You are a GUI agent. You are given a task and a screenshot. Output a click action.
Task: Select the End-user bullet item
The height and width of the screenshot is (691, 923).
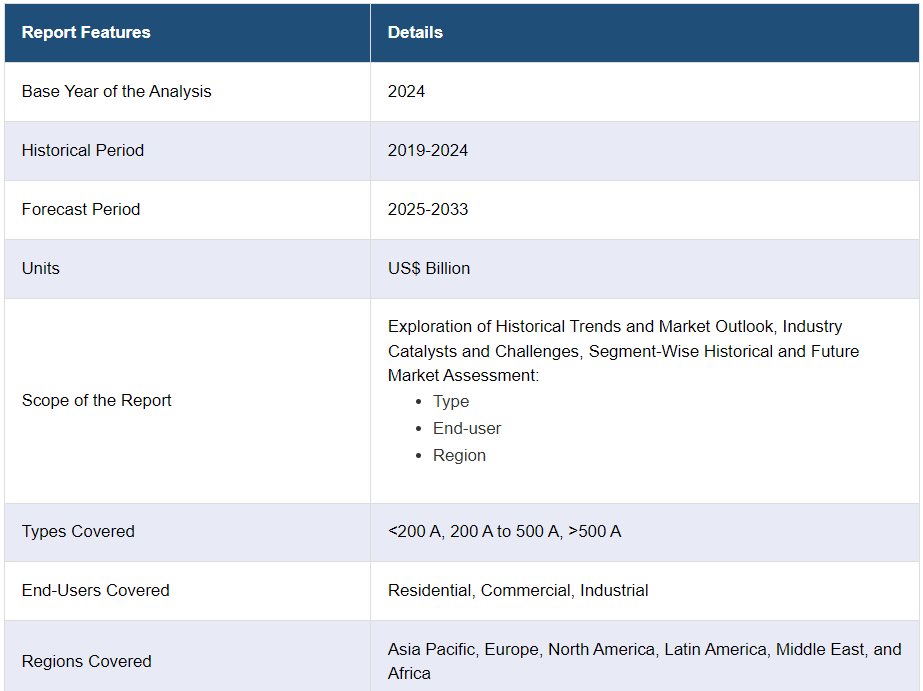pyautogui.click(x=467, y=428)
